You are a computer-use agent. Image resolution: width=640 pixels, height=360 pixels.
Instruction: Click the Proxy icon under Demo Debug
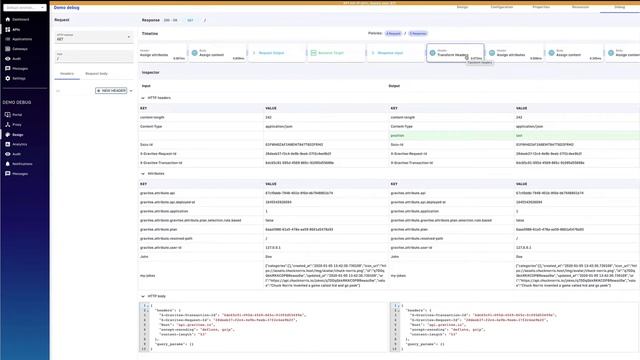pos(7,124)
